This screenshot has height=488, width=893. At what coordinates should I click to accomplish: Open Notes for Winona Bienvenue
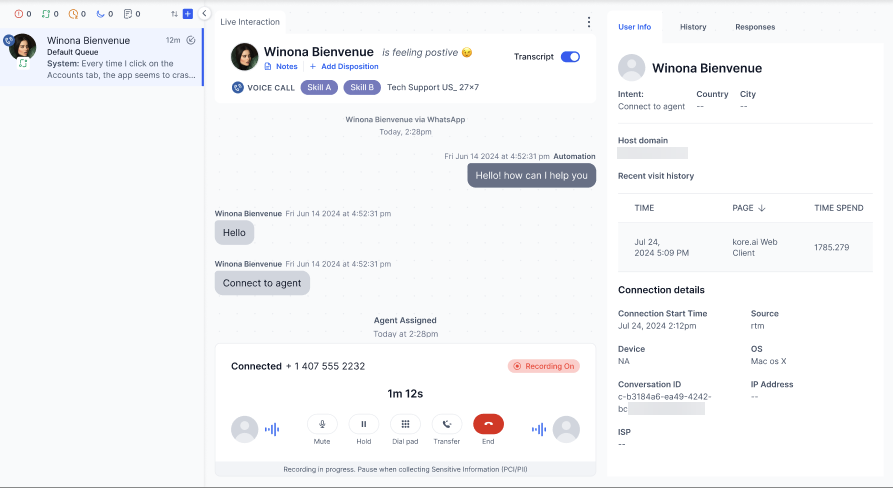point(281,66)
